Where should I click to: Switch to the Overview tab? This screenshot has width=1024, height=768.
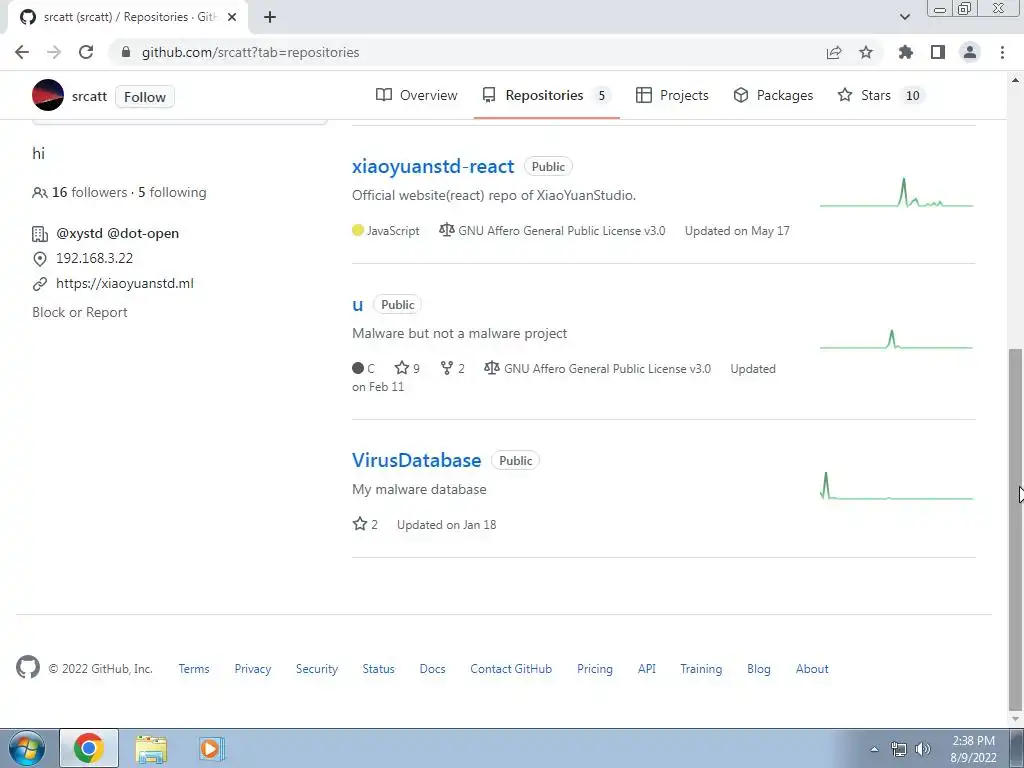pos(417,95)
